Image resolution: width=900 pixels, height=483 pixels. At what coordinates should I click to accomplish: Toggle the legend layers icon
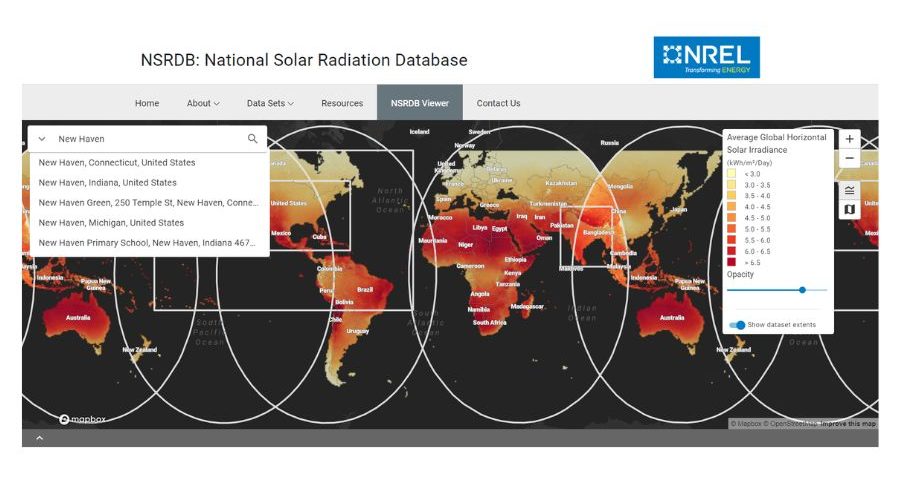(x=849, y=190)
